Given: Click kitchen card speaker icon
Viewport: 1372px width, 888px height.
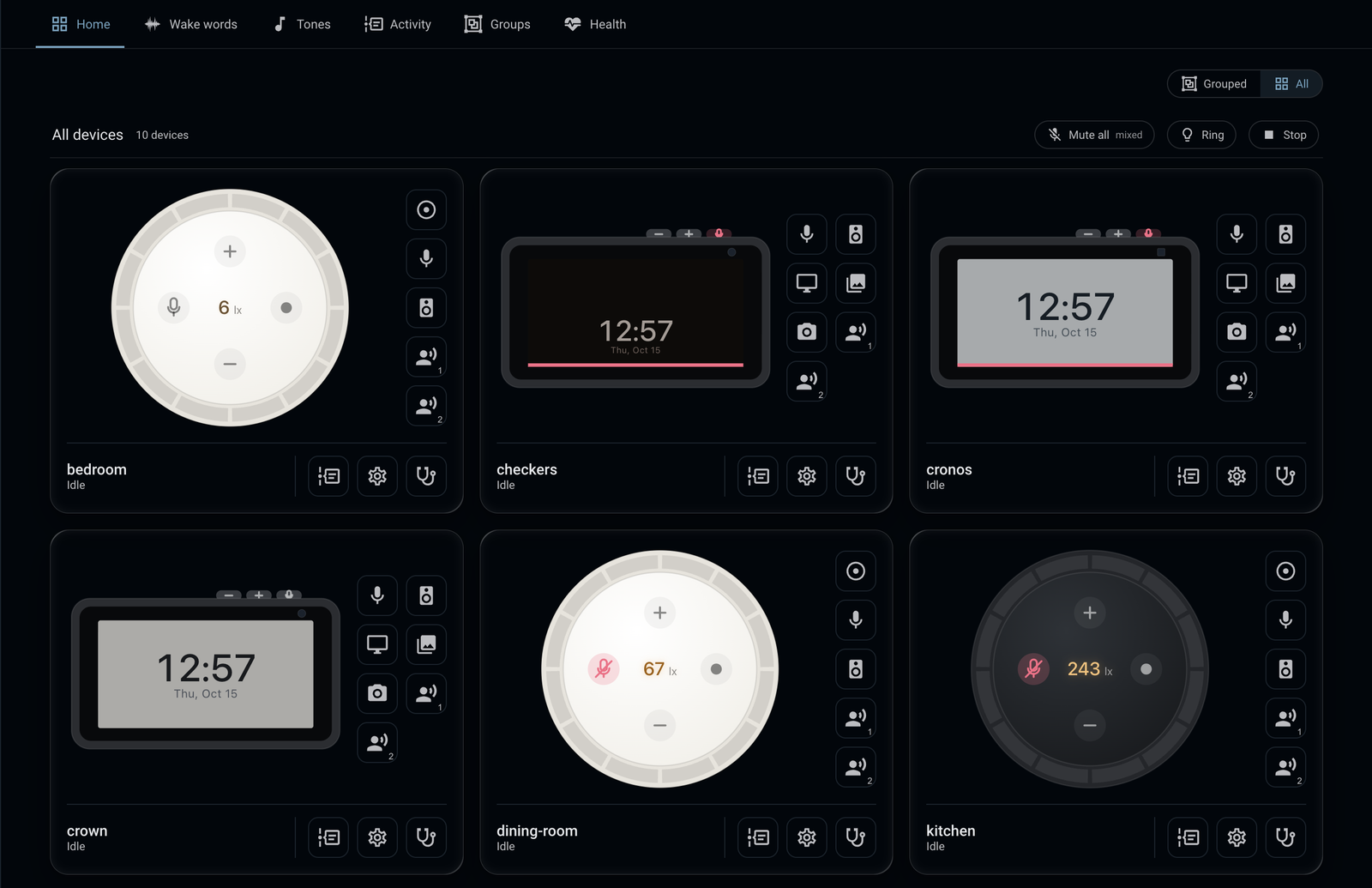Looking at the screenshot, I should (1285, 668).
